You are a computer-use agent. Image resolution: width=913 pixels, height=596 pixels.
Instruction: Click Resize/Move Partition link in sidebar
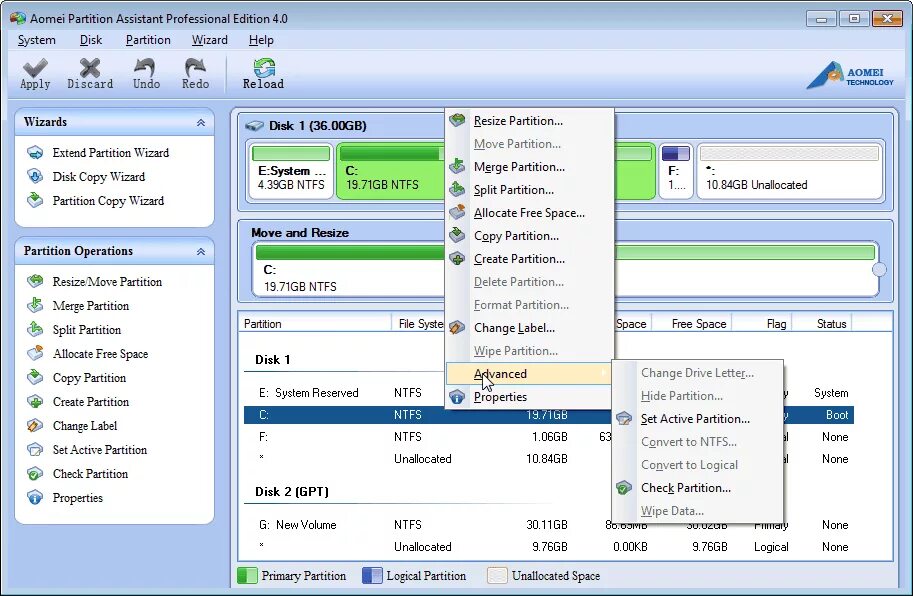coord(107,282)
